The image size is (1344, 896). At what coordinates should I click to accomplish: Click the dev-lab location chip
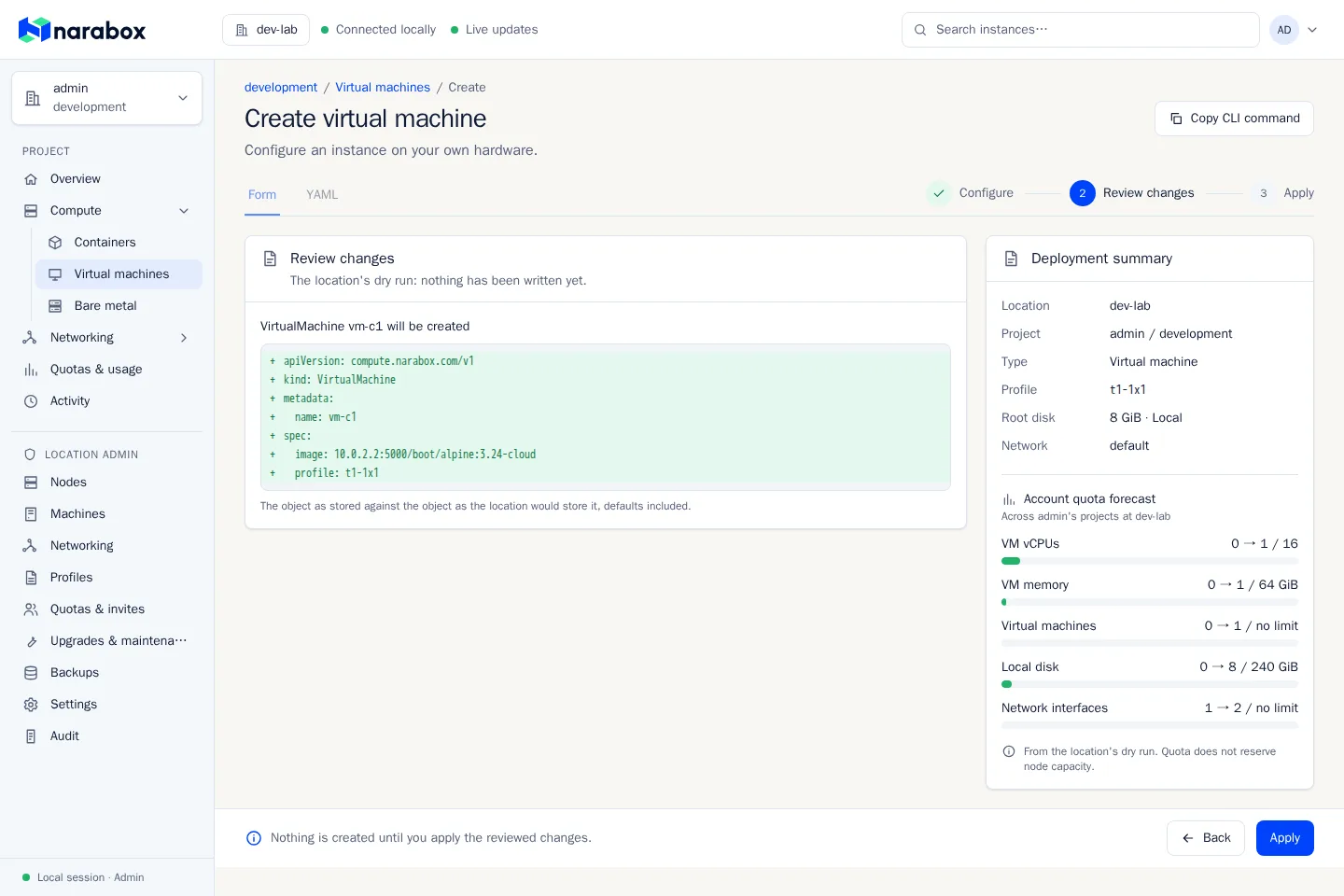pyautogui.click(x=266, y=30)
